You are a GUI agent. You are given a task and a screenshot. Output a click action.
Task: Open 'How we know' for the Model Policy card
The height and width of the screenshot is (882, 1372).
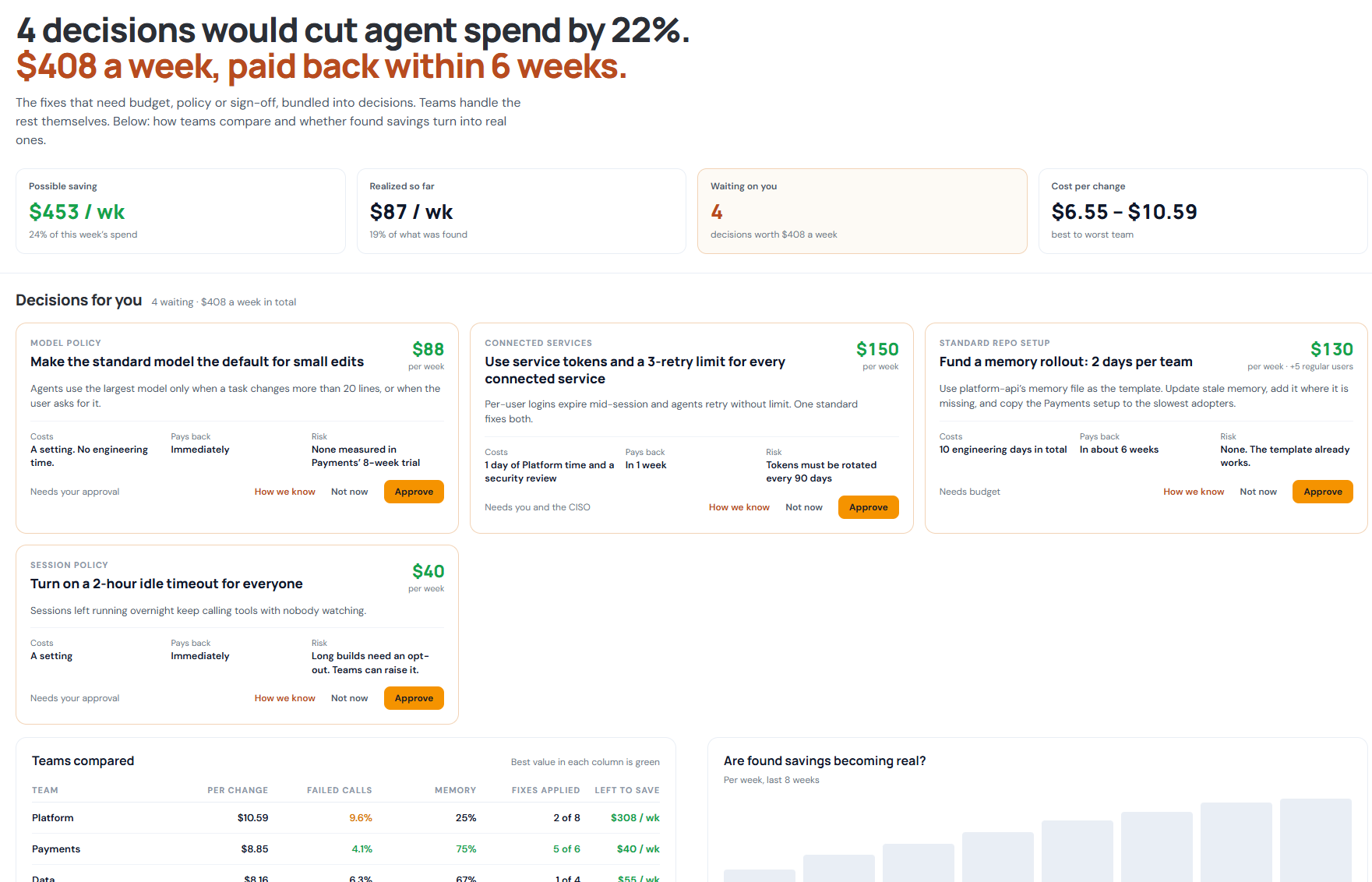pyautogui.click(x=284, y=492)
